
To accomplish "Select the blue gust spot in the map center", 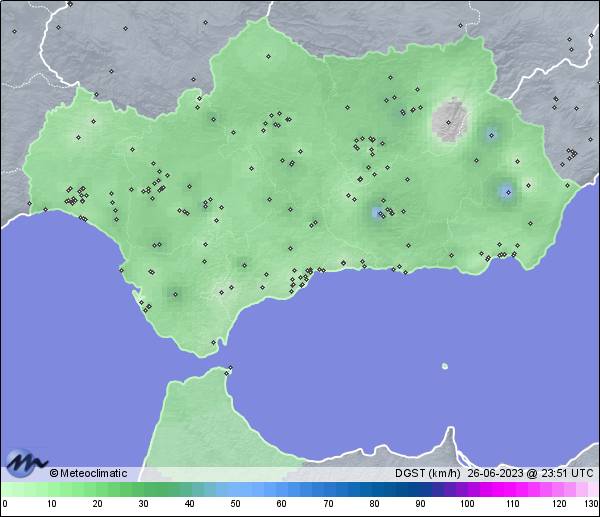I will coord(377,212).
